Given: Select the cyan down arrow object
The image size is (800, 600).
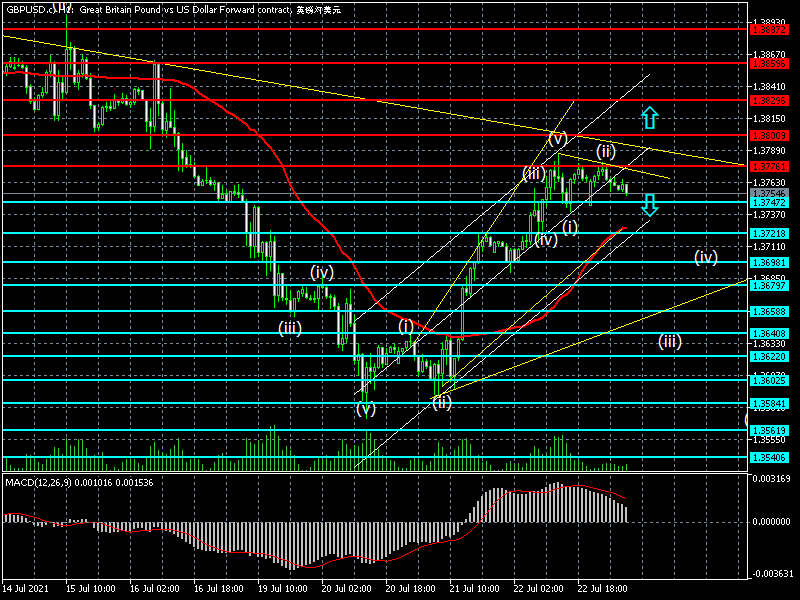Looking at the screenshot, I should pos(649,205).
